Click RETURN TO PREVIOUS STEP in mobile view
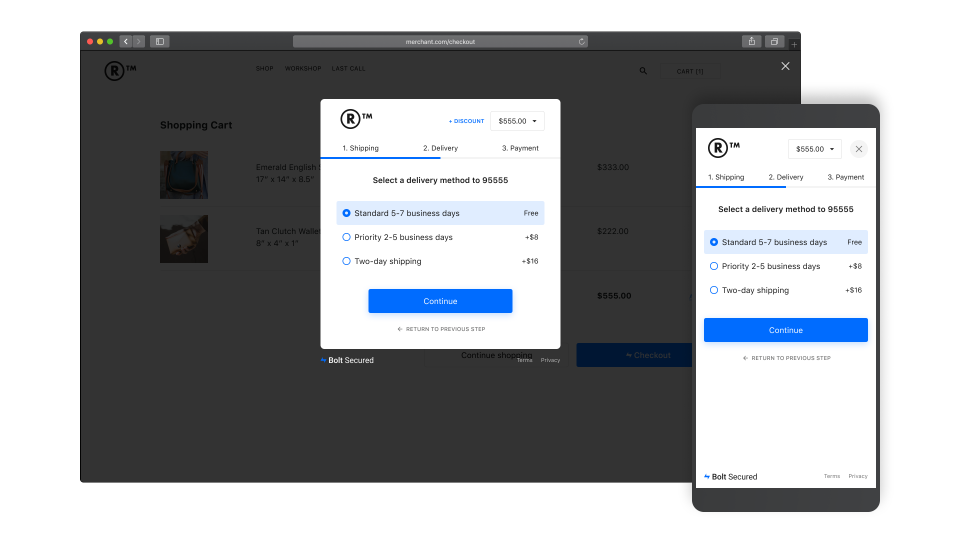 click(787, 358)
